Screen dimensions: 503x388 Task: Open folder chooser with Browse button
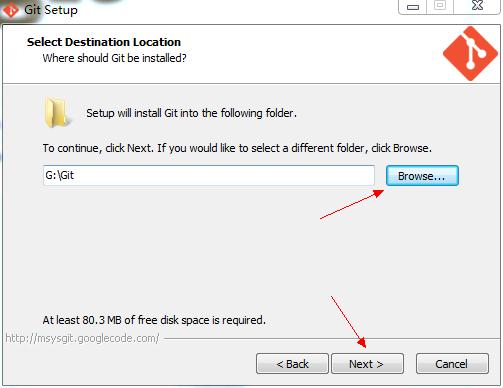point(422,176)
